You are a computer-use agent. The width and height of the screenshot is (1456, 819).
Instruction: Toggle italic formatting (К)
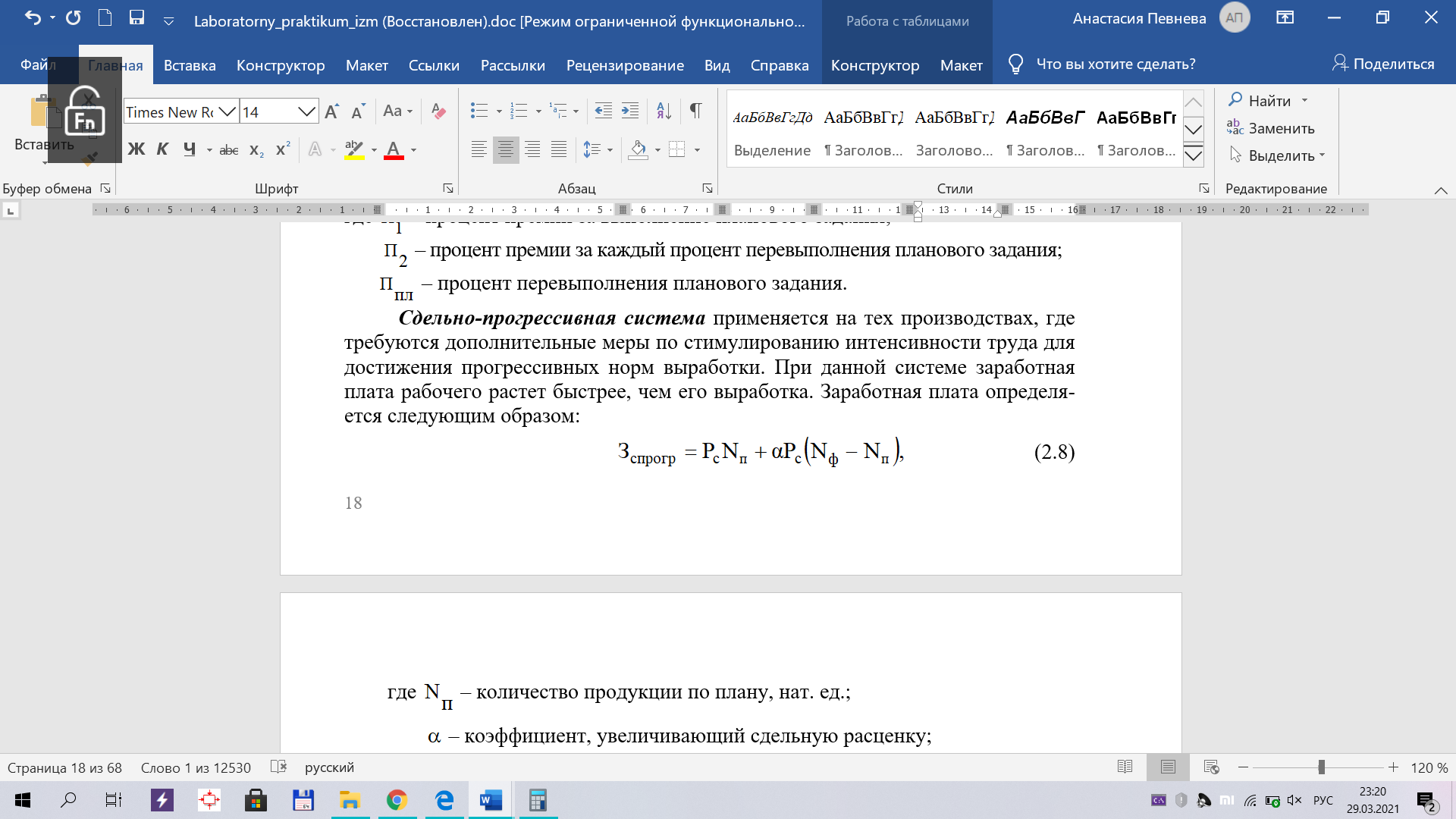162,149
